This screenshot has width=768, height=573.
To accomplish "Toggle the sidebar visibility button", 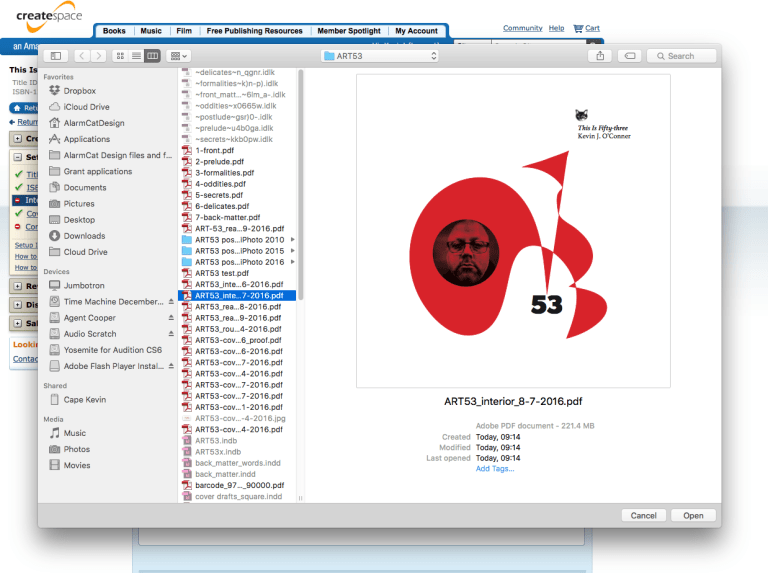I will tap(55, 56).
